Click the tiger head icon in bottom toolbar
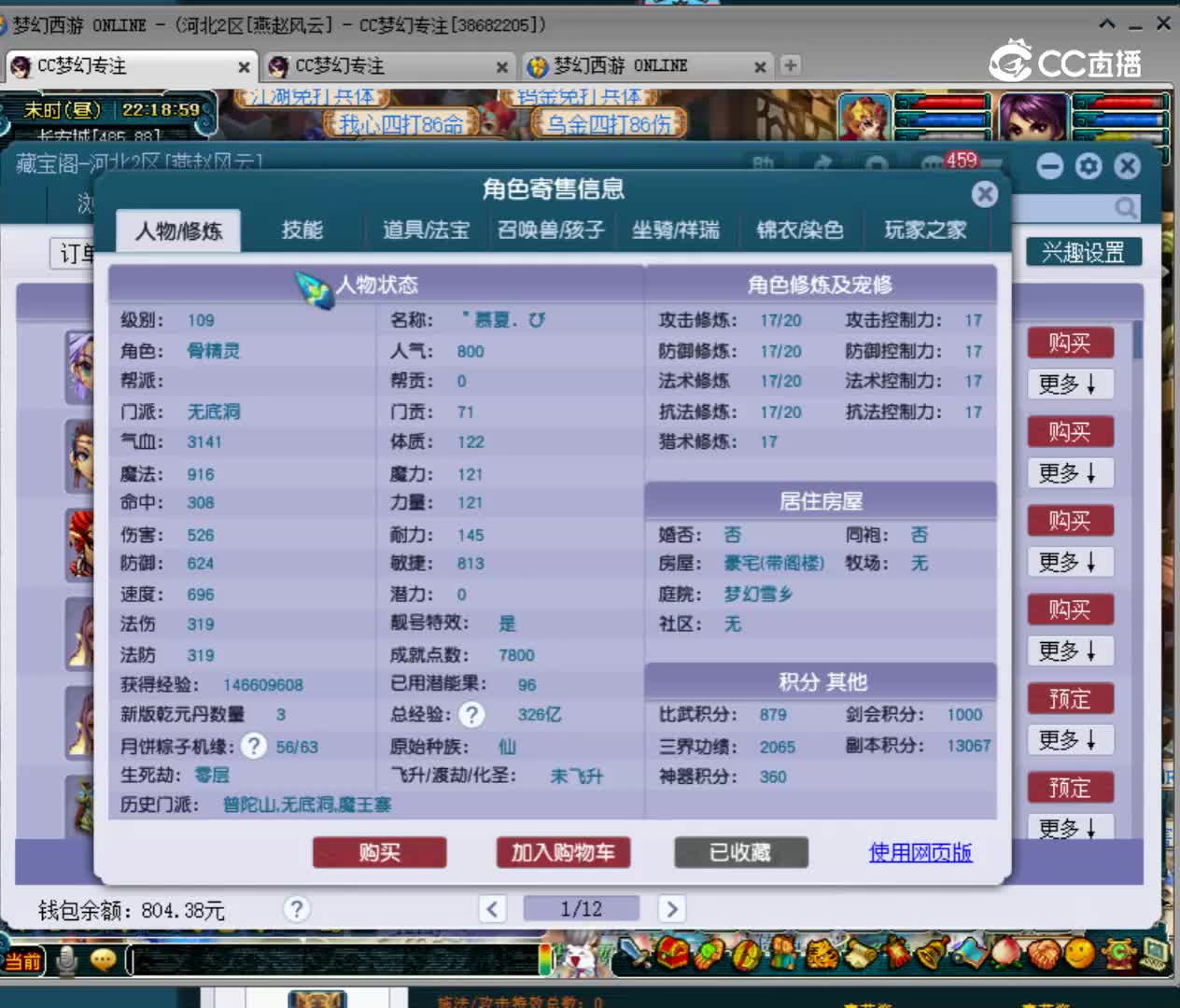1180x1008 pixels. point(822,954)
